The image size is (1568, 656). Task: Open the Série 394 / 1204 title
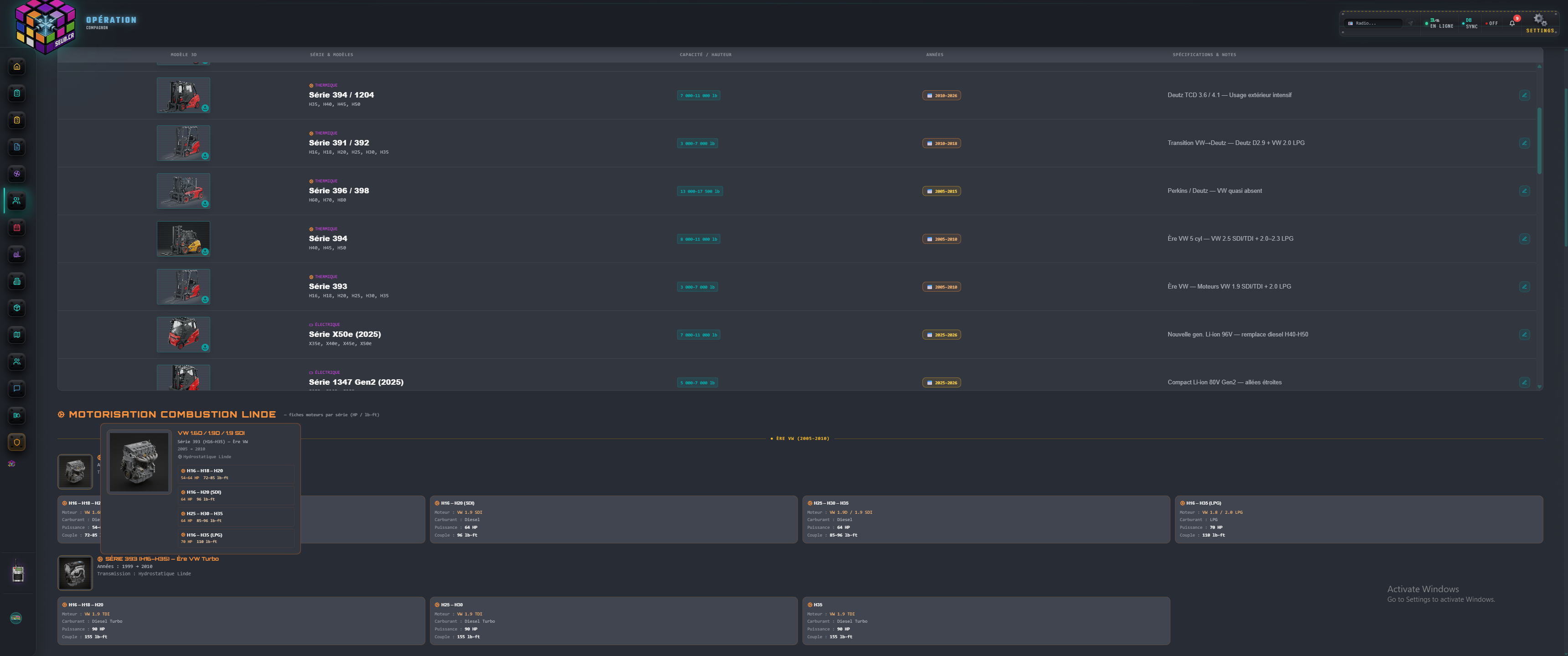[x=341, y=95]
